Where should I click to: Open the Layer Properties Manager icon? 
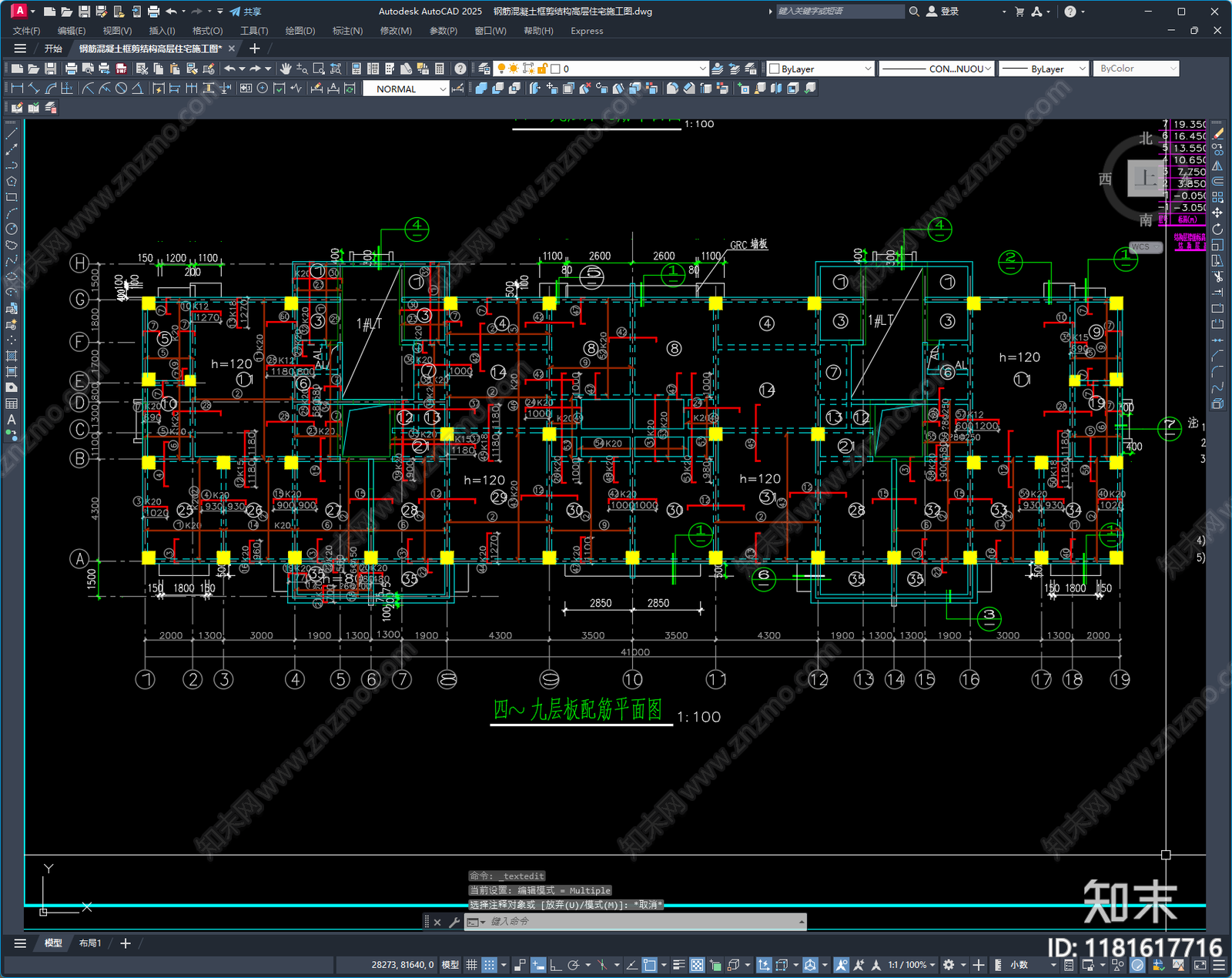(484, 69)
